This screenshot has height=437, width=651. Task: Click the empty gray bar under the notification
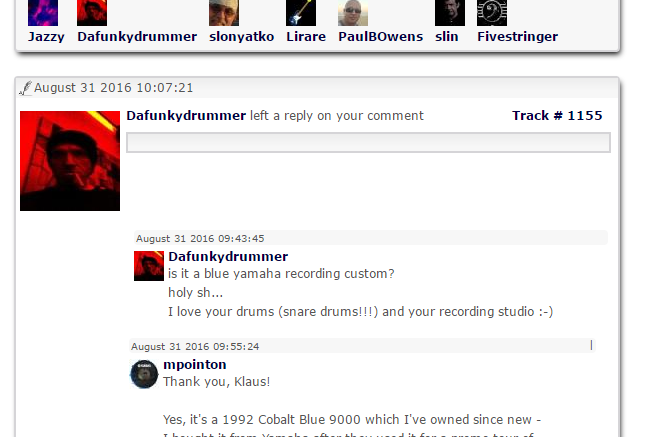point(368,142)
